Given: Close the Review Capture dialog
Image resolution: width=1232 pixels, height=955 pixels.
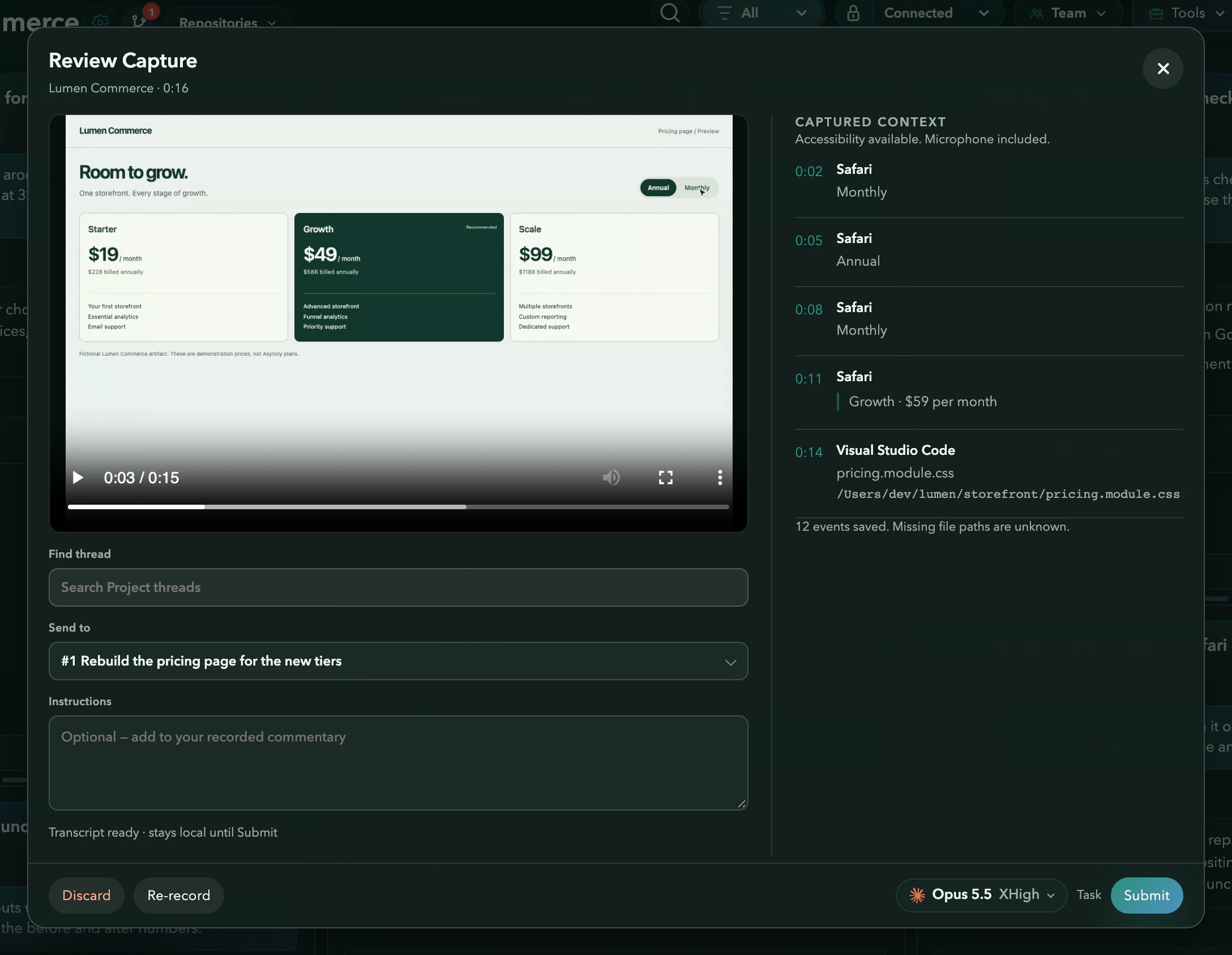Looking at the screenshot, I should click(1163, 69).
